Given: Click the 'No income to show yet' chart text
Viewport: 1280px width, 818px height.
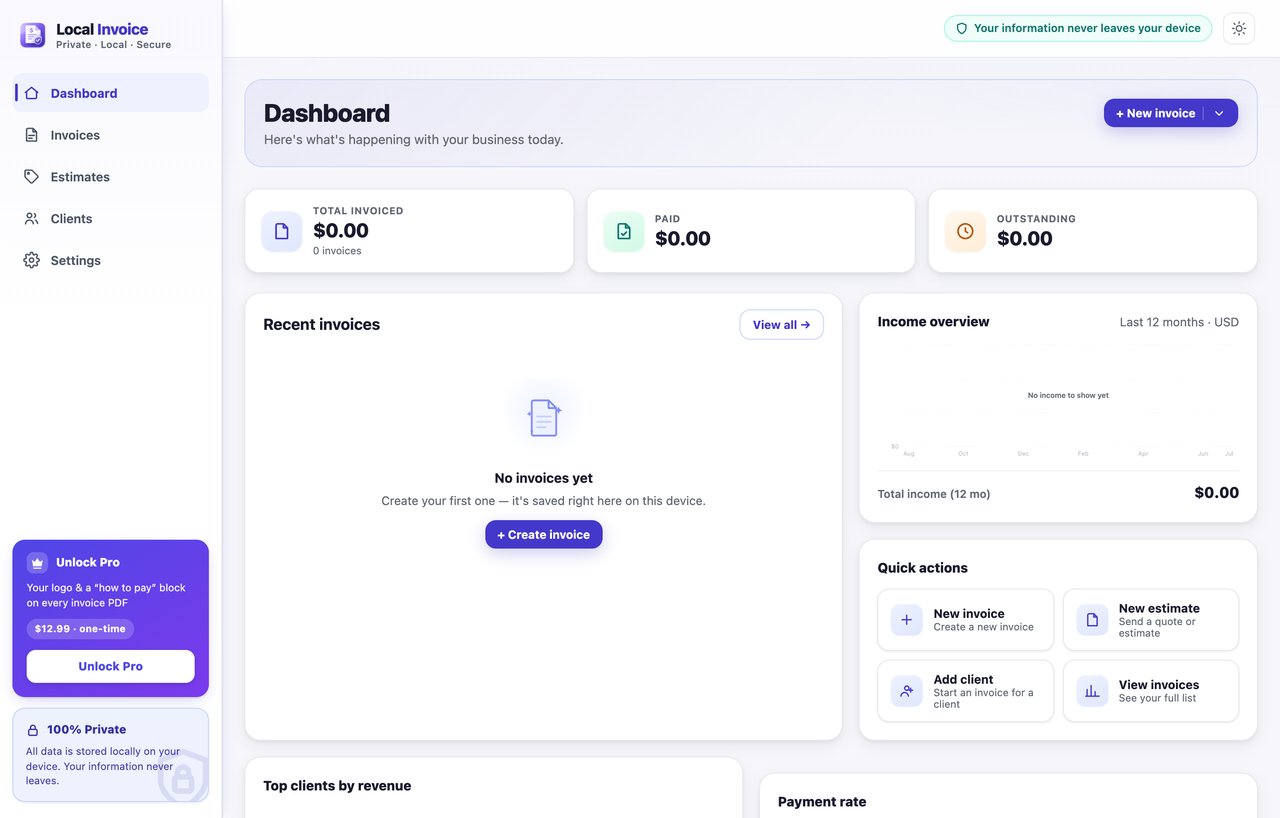Looking at the screenshot, I should [1068, 395].
